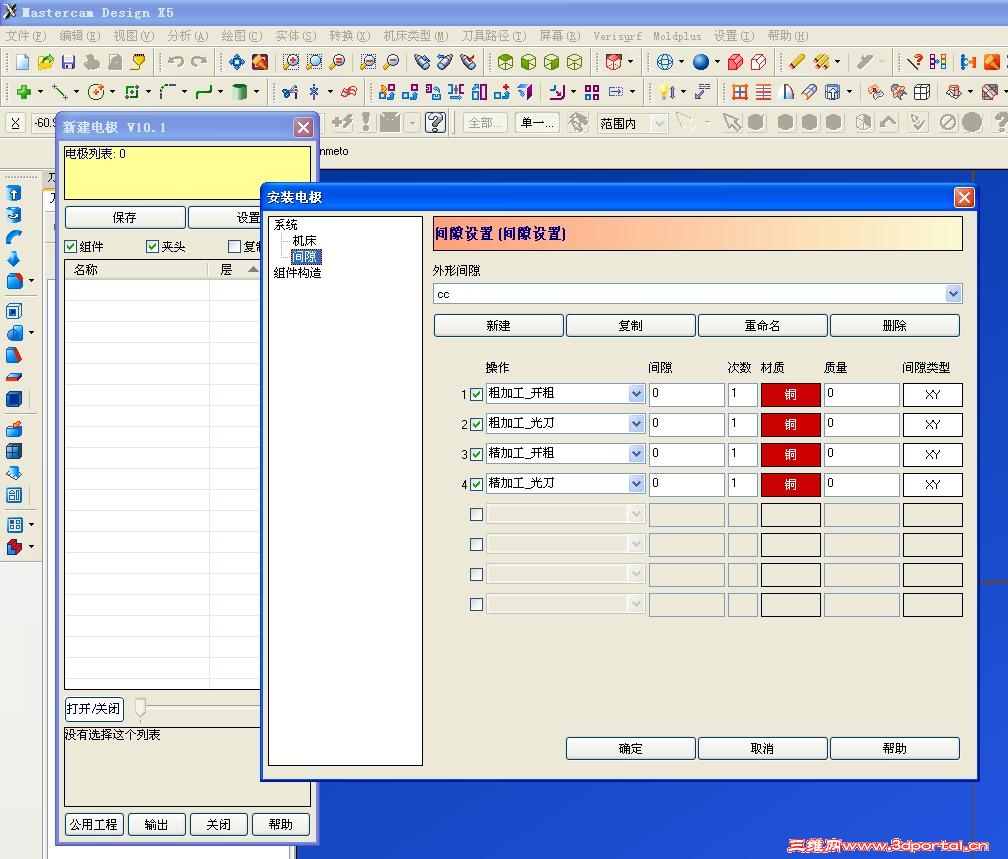Save the file via floppy disk icon

pyautogui.click(x=68, y=62)
